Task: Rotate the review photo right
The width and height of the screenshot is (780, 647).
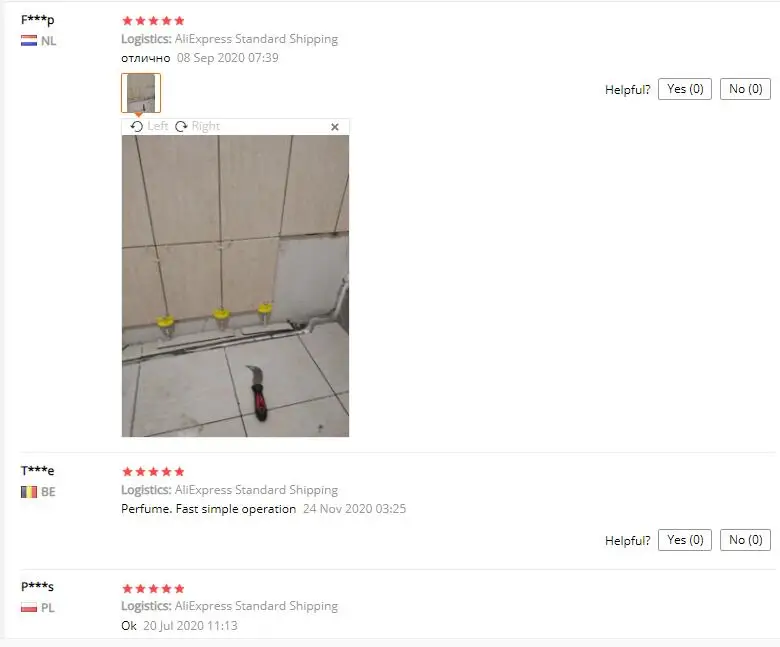Action: click(x=197, y=126)
